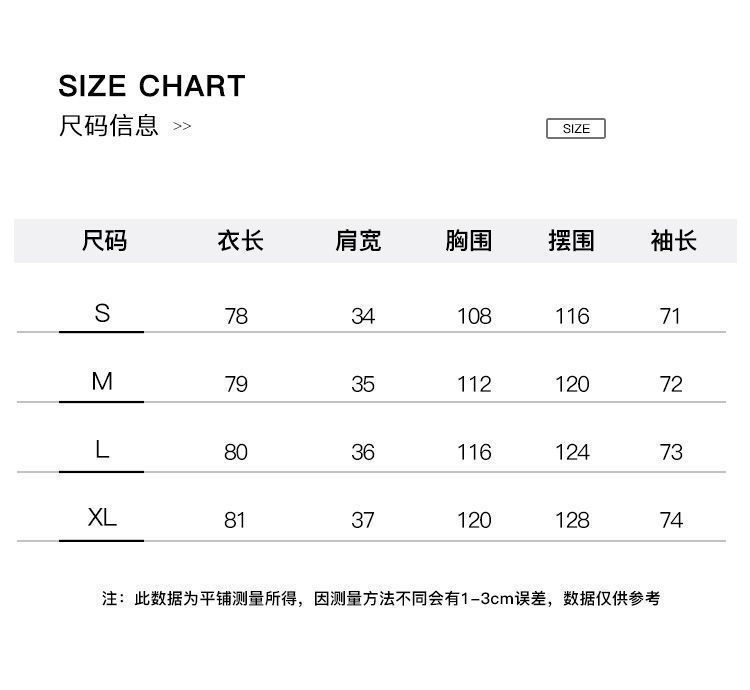Click the double chevron beside 尺码信息
Screen dimensions: 750x690
pos(182,127)
